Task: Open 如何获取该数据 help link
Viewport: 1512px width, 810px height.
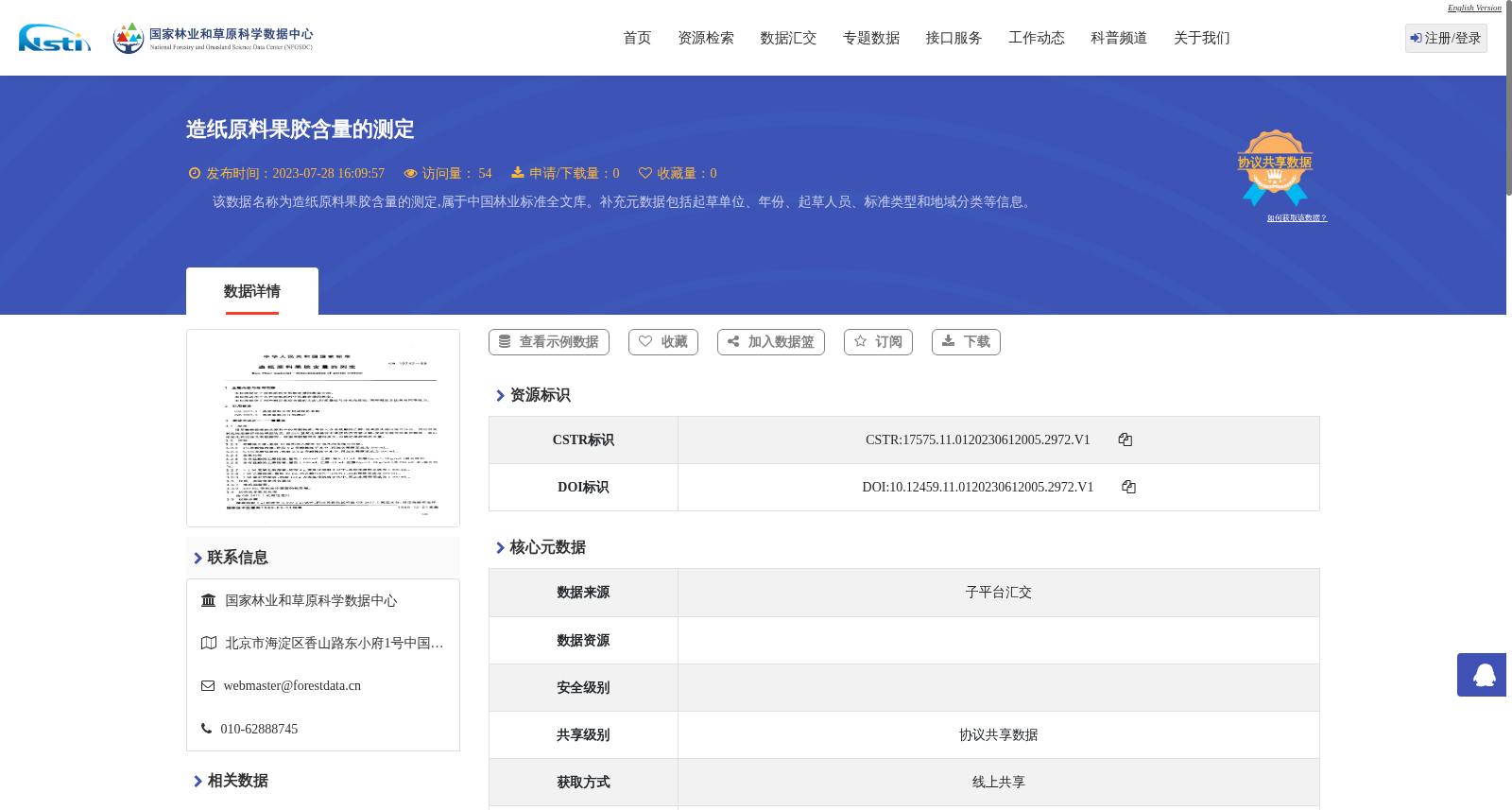Action: coord(1297,218)
